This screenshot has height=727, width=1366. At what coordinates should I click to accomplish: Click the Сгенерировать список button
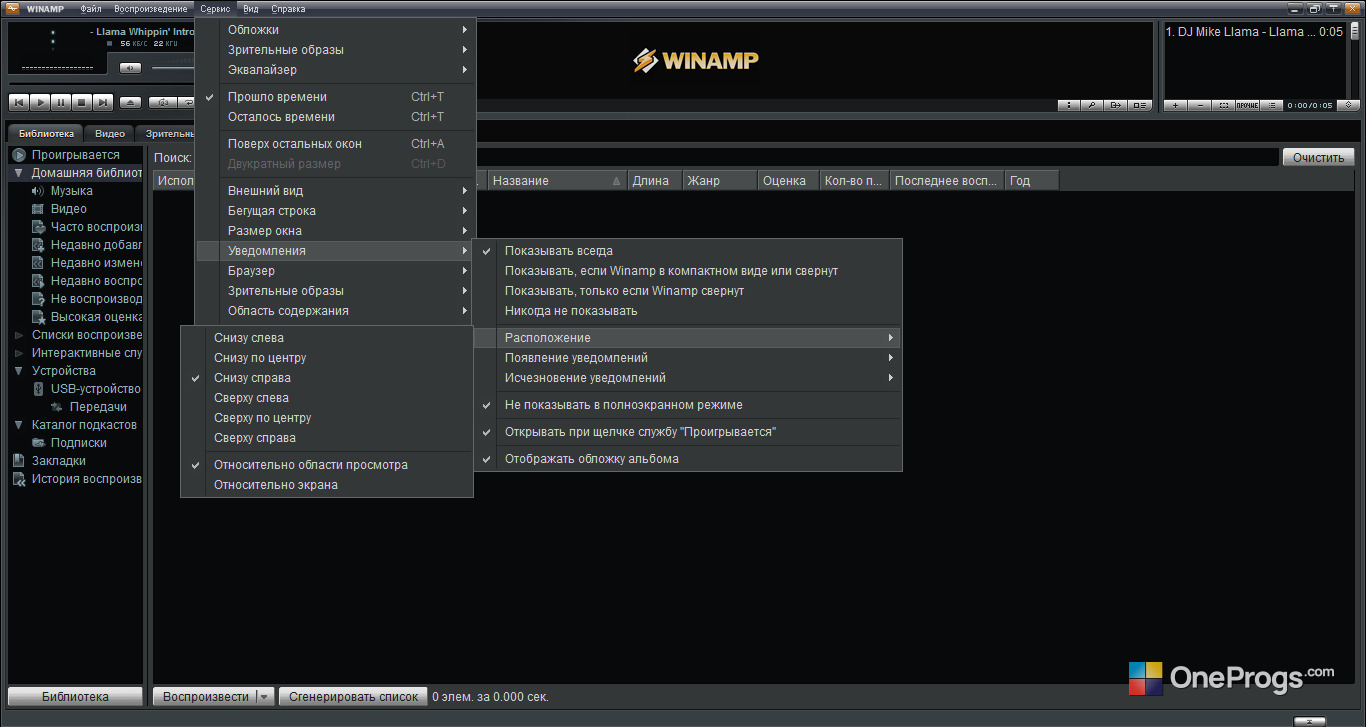coord(353,697)
